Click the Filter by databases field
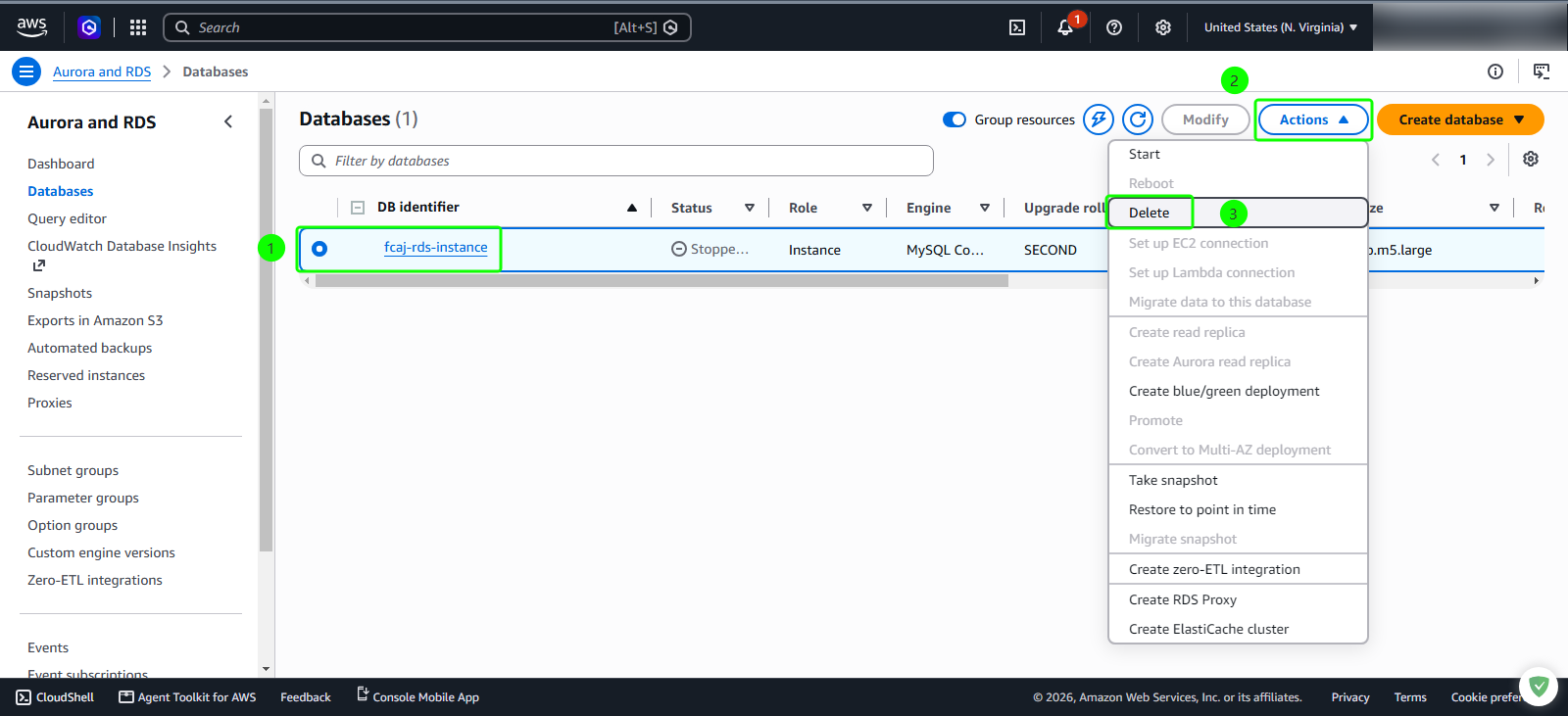 tap(616, 161)
